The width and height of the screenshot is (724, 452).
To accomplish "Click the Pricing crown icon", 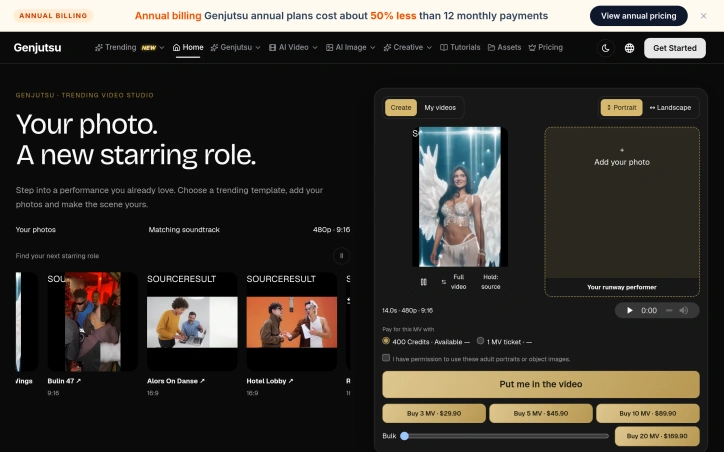I will click(532, 47).
